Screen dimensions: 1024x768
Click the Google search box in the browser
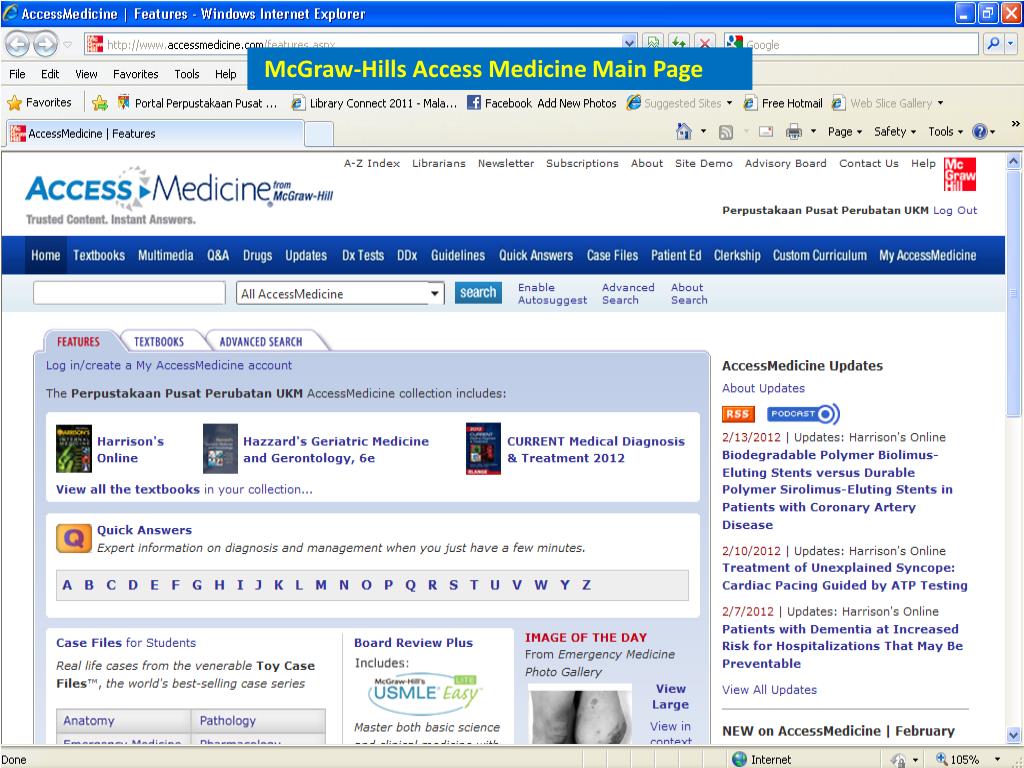851,44
